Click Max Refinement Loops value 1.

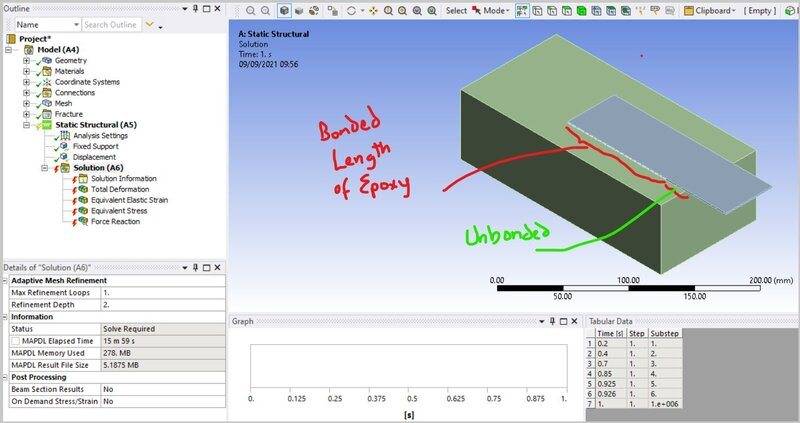163,292
